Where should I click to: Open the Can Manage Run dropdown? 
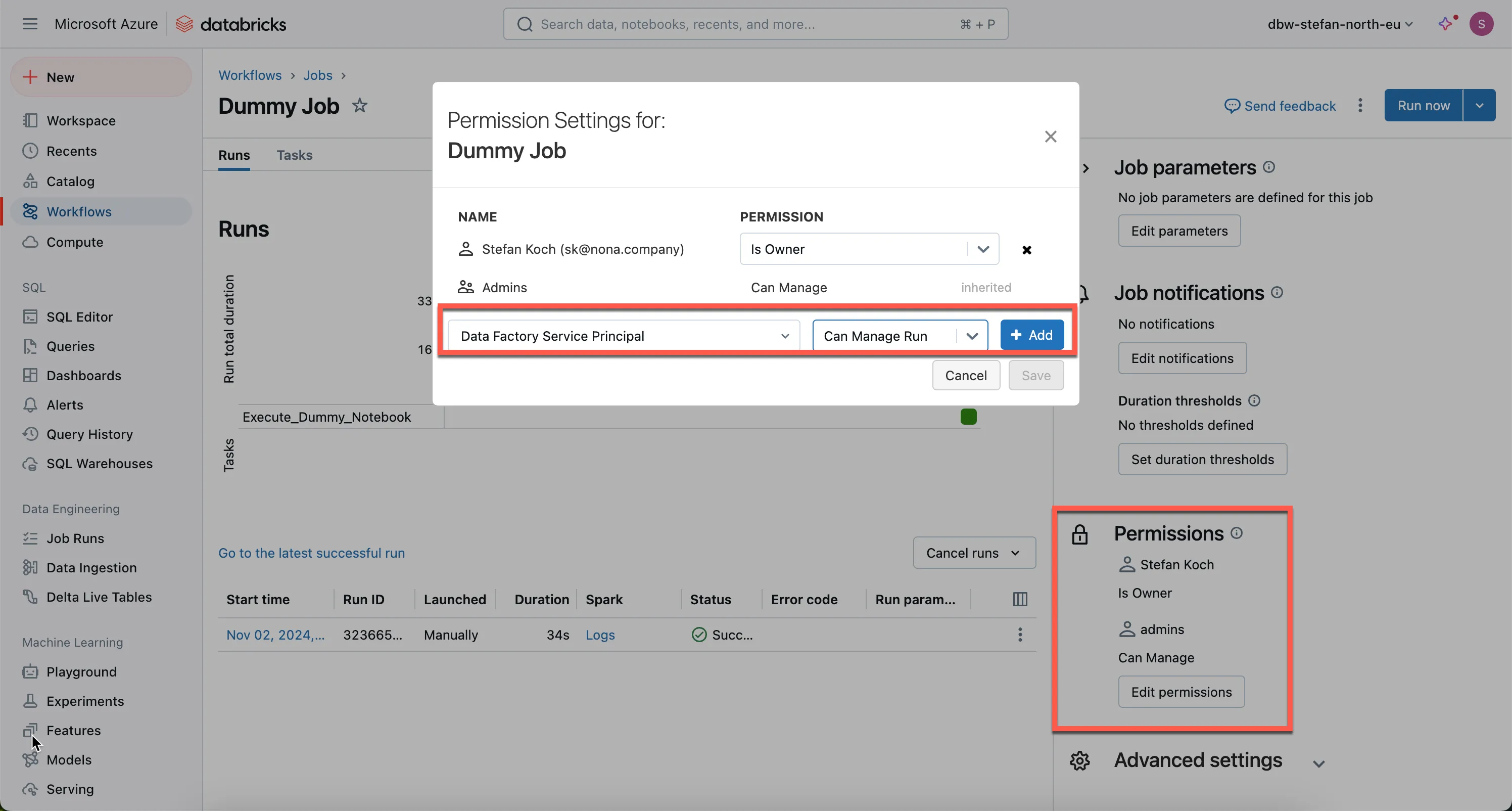point(971,335)
